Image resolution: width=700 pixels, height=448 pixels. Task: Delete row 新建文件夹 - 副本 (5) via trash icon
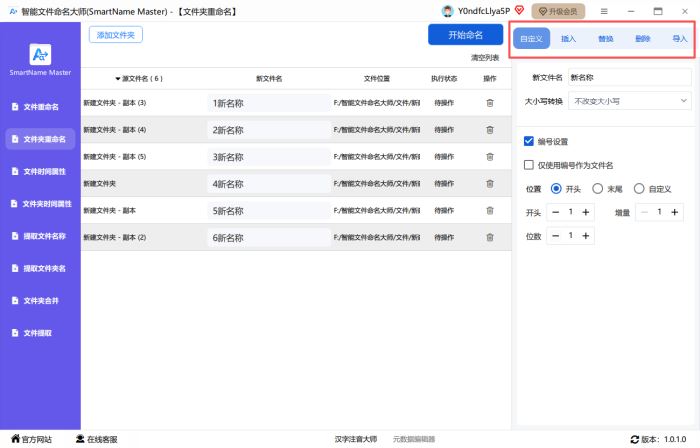coord(489,157)
